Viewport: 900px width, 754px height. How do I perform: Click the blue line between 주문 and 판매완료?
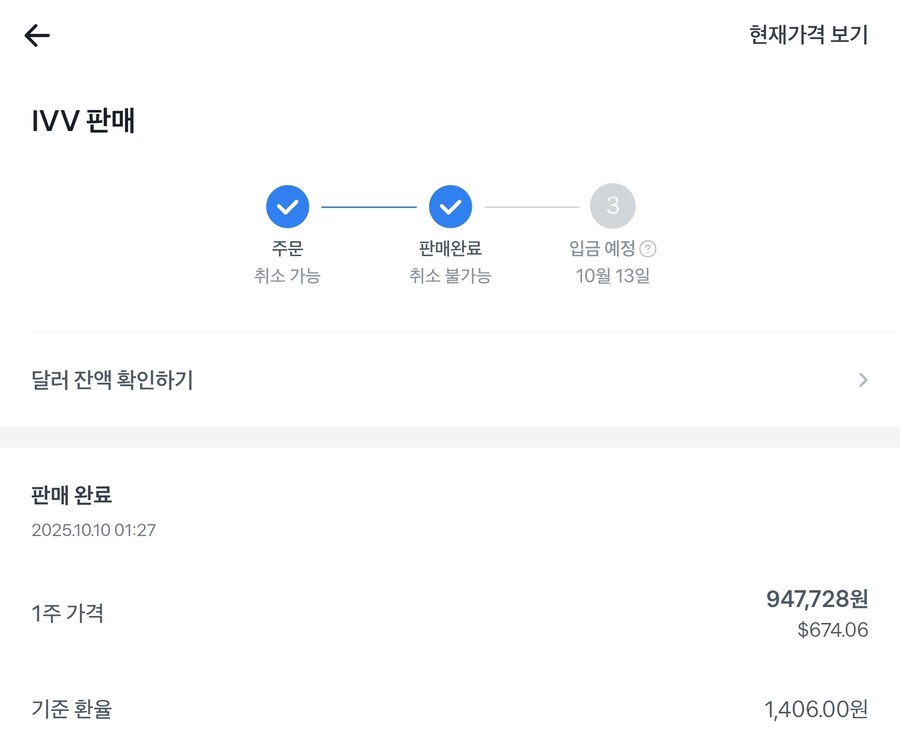(368, 207)
